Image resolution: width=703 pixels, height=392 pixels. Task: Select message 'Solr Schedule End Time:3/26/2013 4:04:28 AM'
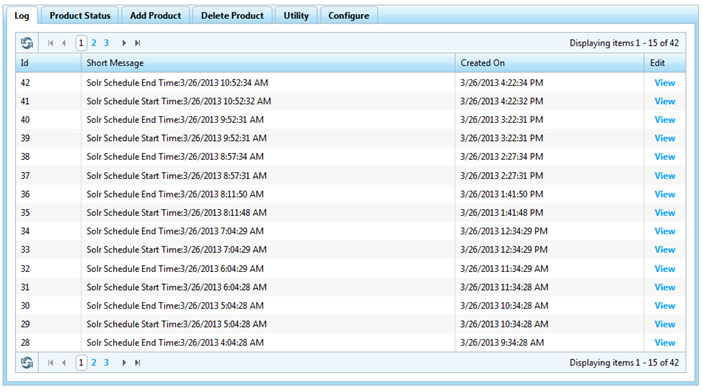point(175,343)
